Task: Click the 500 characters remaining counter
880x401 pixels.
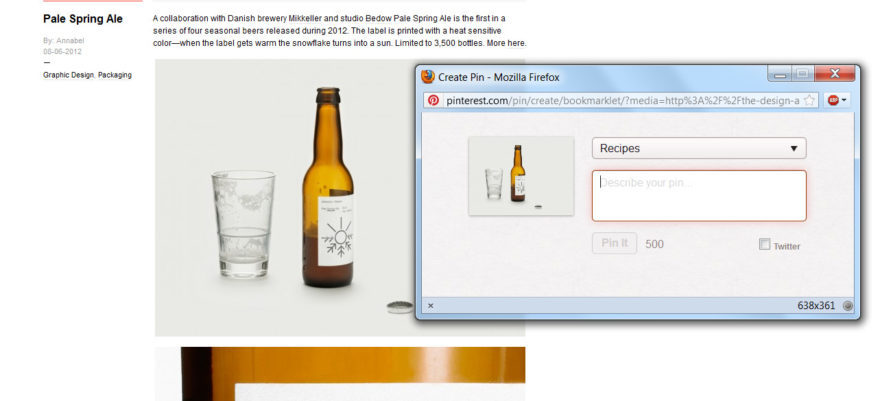Action: (654, 244)
